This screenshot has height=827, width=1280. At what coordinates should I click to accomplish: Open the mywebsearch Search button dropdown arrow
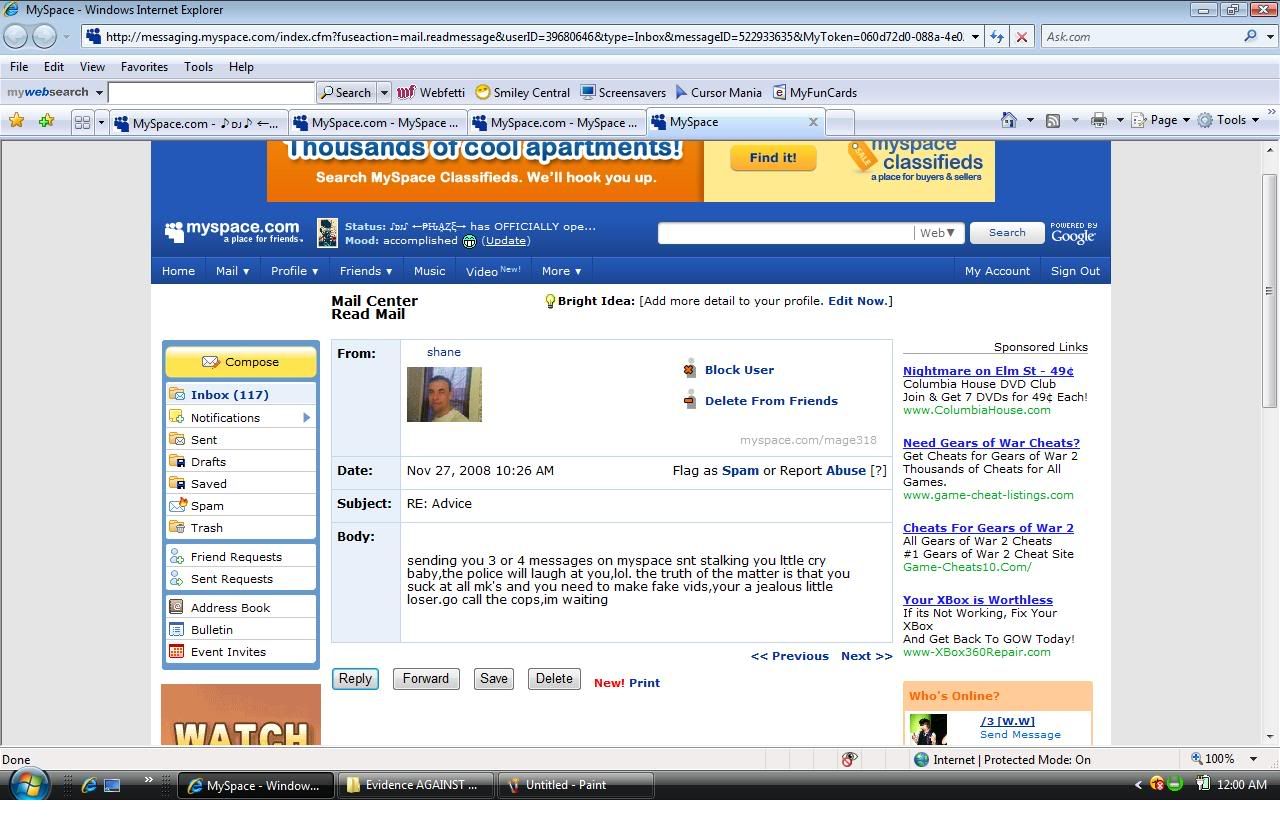(383, 92)
